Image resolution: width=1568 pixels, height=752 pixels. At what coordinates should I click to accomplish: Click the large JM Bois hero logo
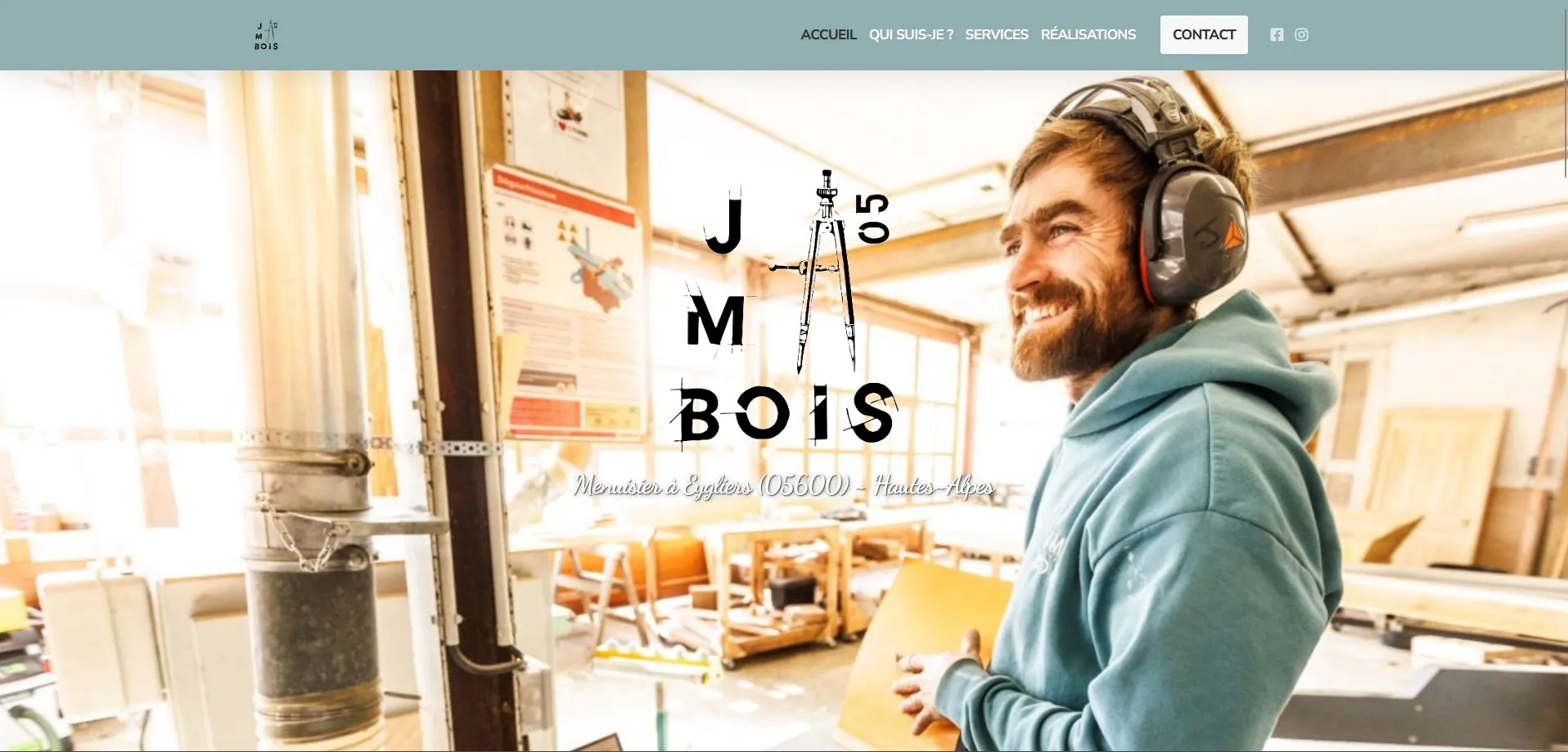coord(783,311)
